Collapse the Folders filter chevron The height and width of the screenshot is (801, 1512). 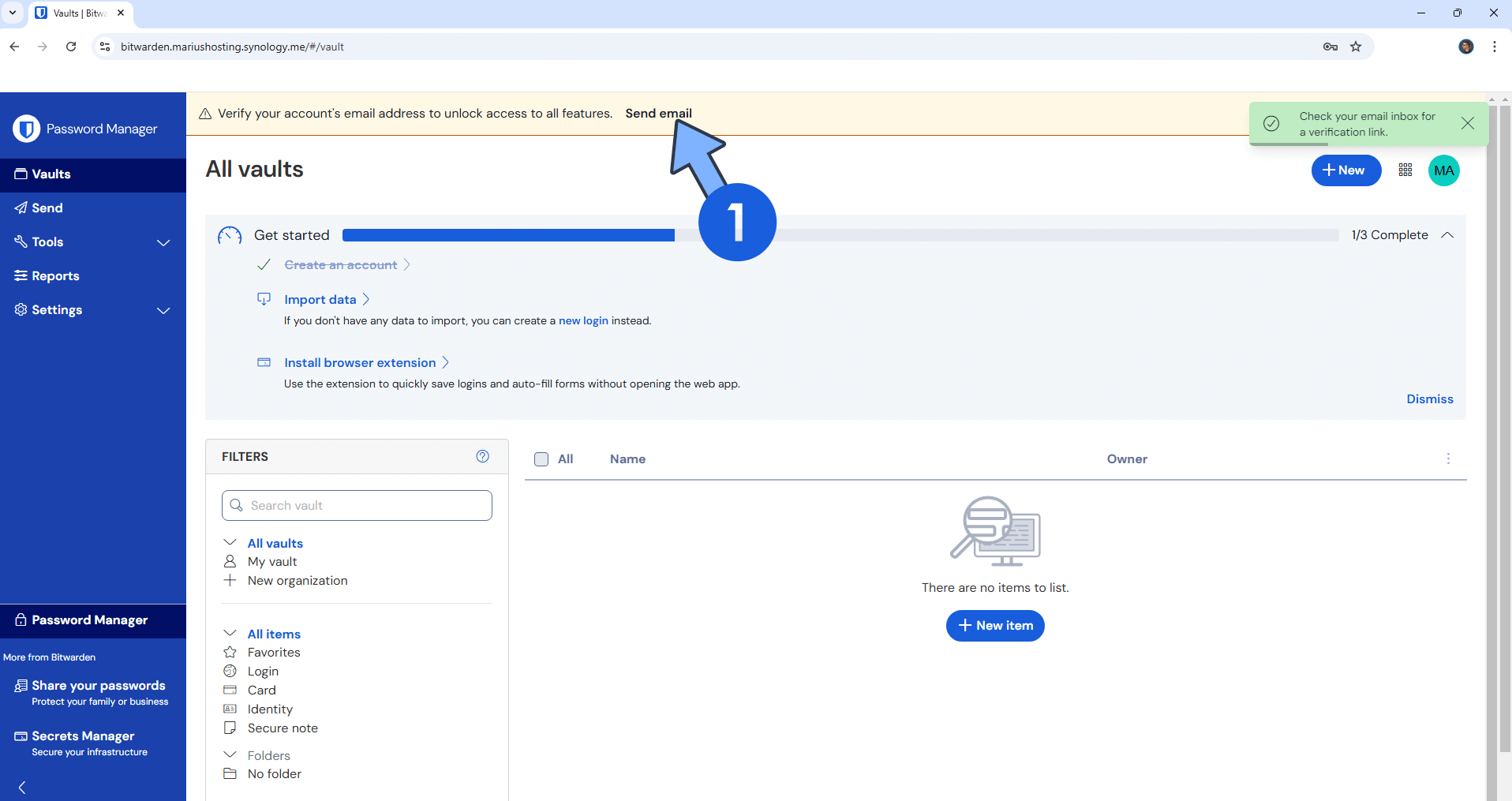click(x=230, y=755)
